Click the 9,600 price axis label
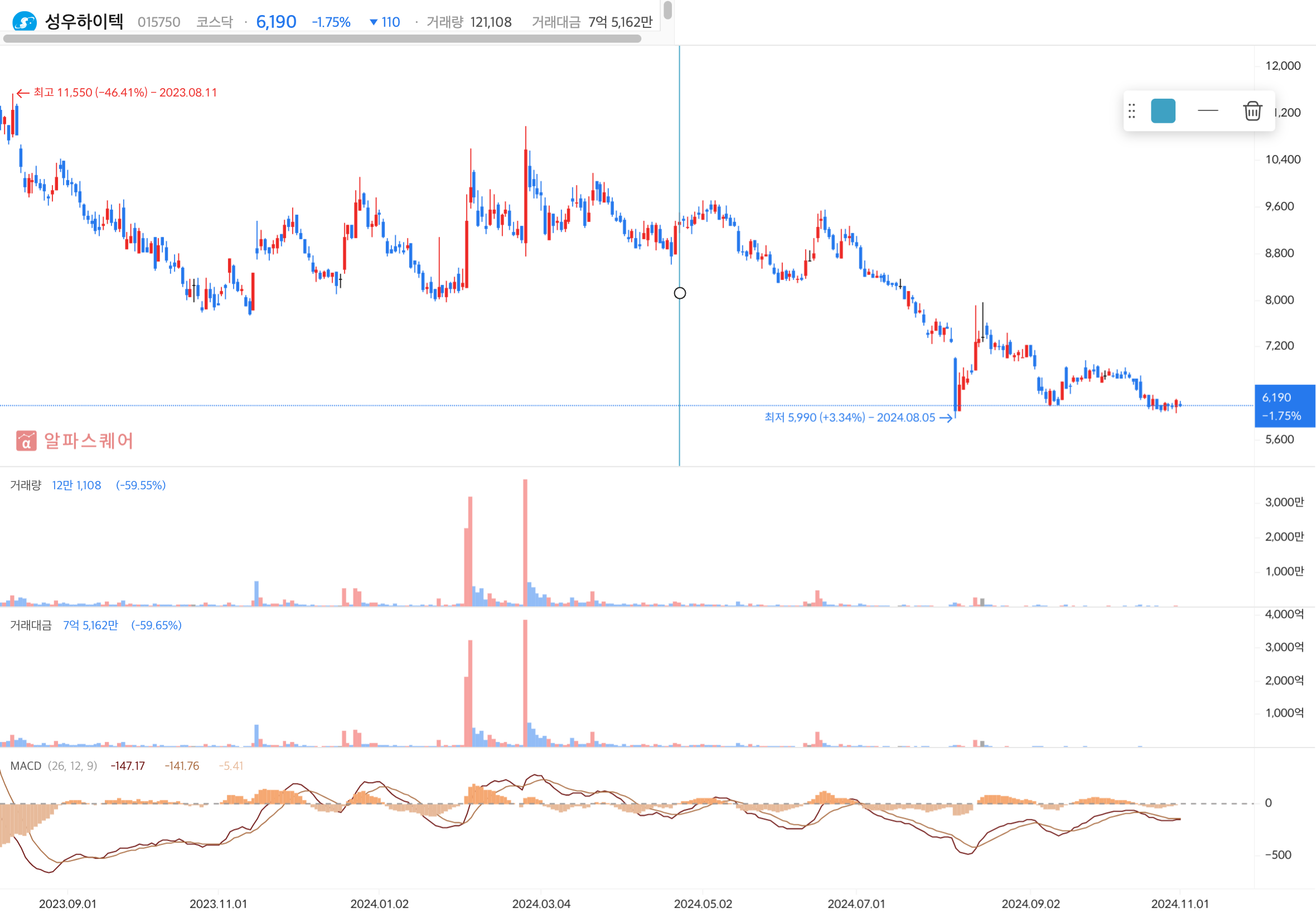Screen dimensions: 1316x917 pyautogui.click(x=1279, y=206)
